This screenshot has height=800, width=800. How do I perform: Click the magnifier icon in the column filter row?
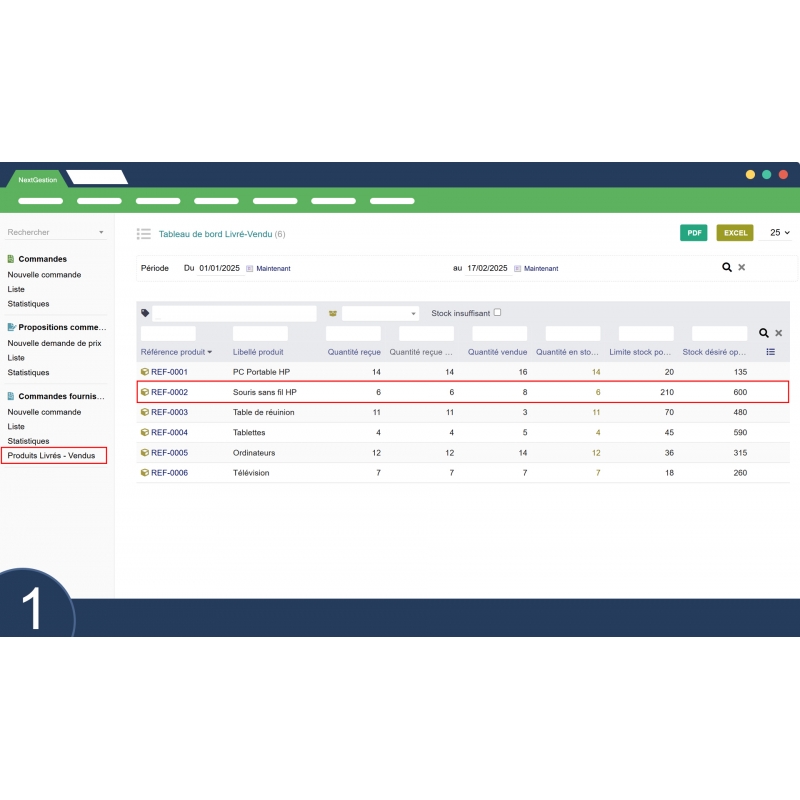[x=764, y=333]
